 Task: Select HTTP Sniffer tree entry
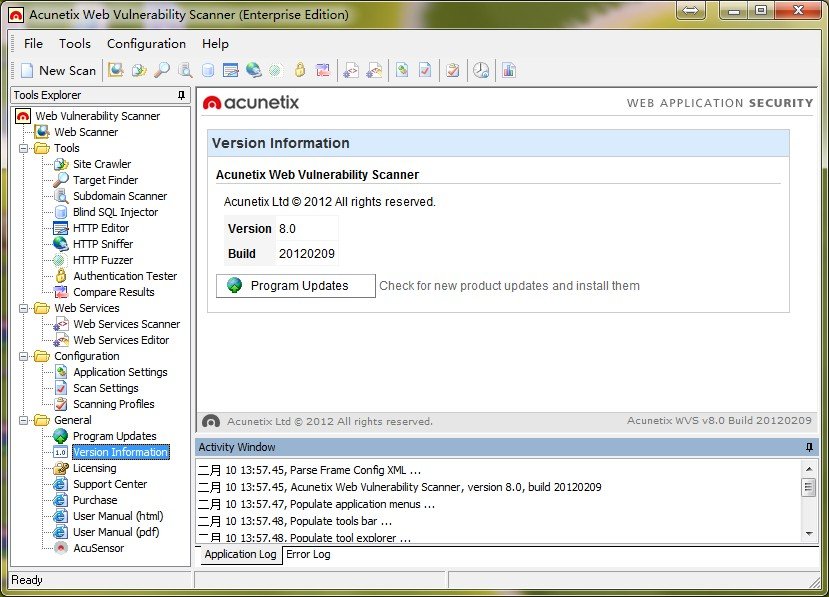click(103, 244)
